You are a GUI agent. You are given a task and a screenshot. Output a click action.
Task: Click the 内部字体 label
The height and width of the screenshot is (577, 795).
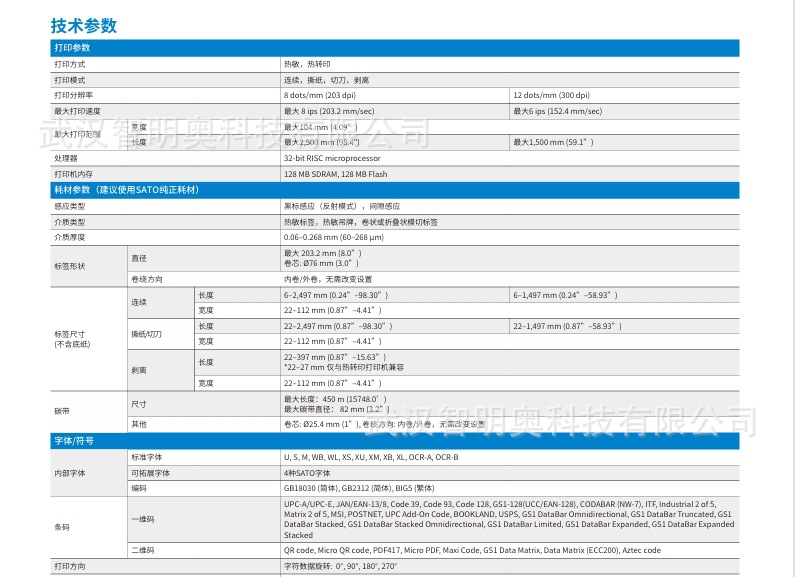[70, 473]
